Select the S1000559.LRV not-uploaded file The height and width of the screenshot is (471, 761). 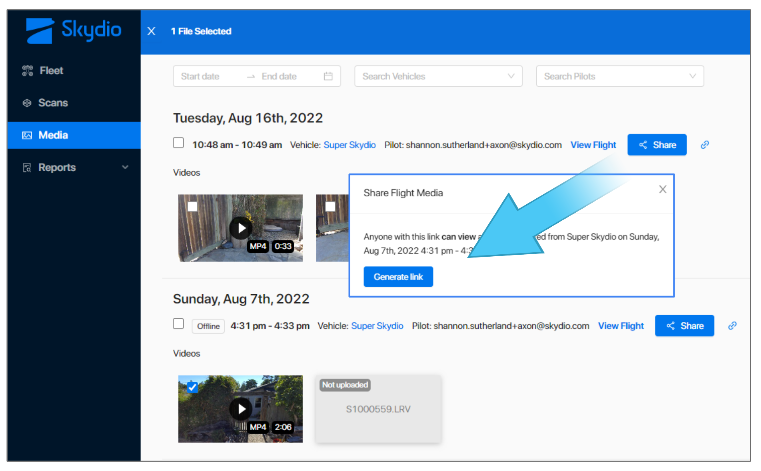[378, 409]
